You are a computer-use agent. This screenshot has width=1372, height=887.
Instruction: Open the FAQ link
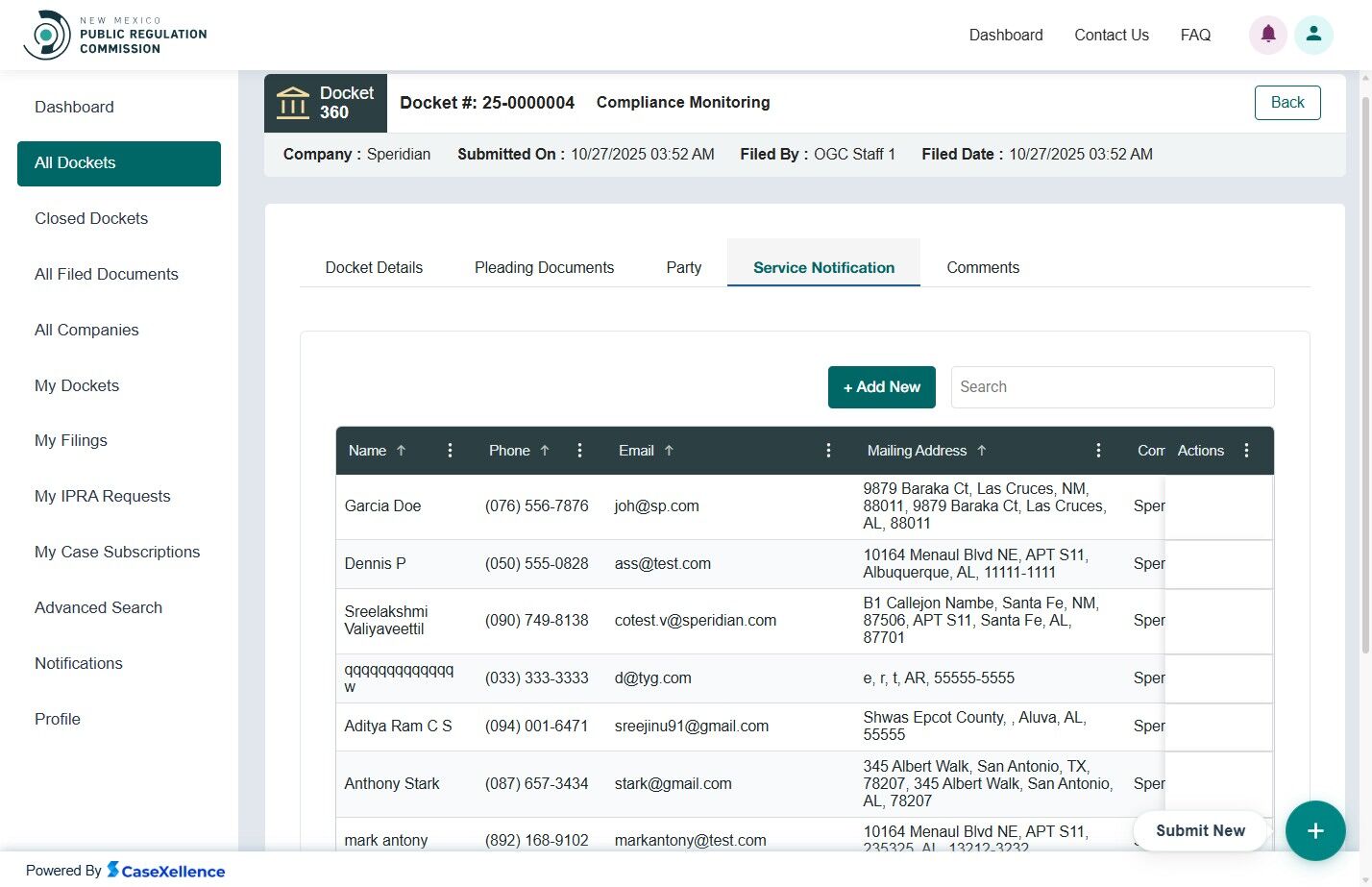tap(1195, 36)
